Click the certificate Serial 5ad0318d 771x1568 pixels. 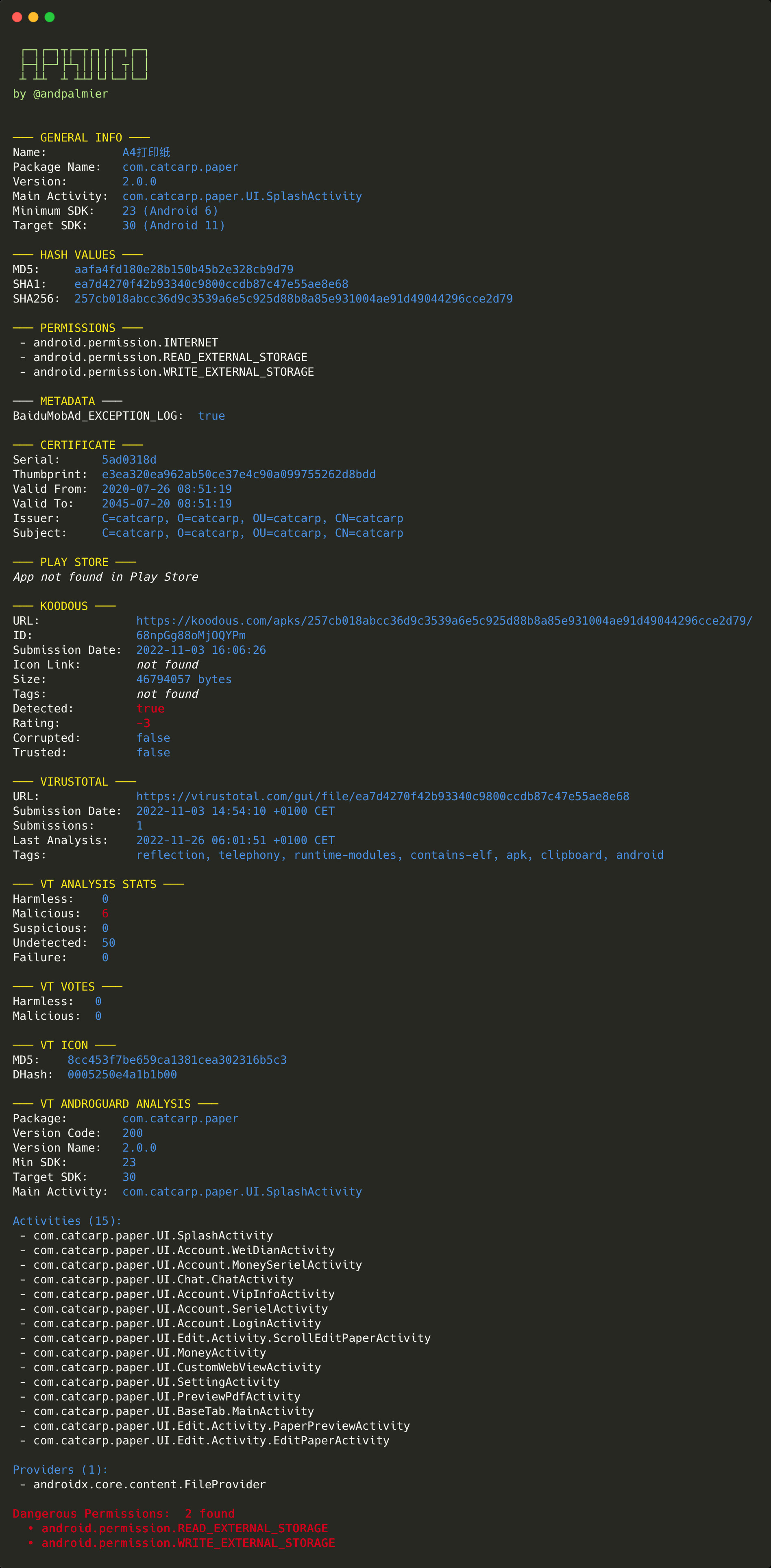click(129, 460)
